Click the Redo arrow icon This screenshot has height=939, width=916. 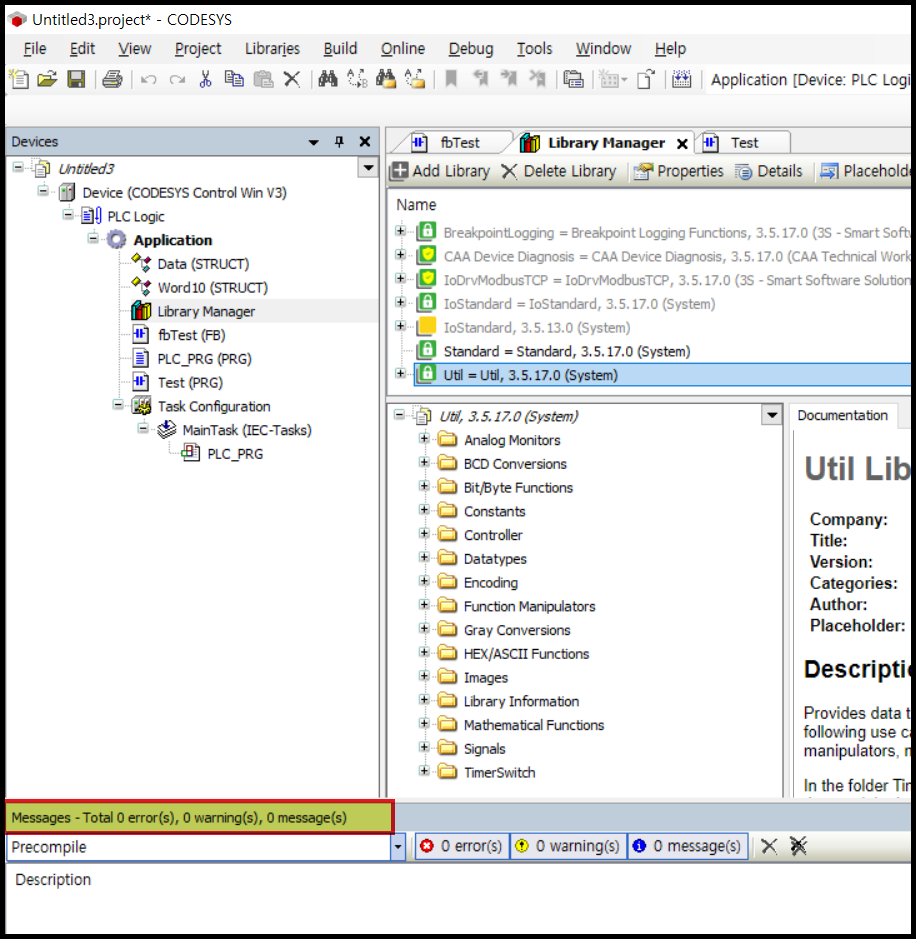pyautogui.click(x=177, y=80)
